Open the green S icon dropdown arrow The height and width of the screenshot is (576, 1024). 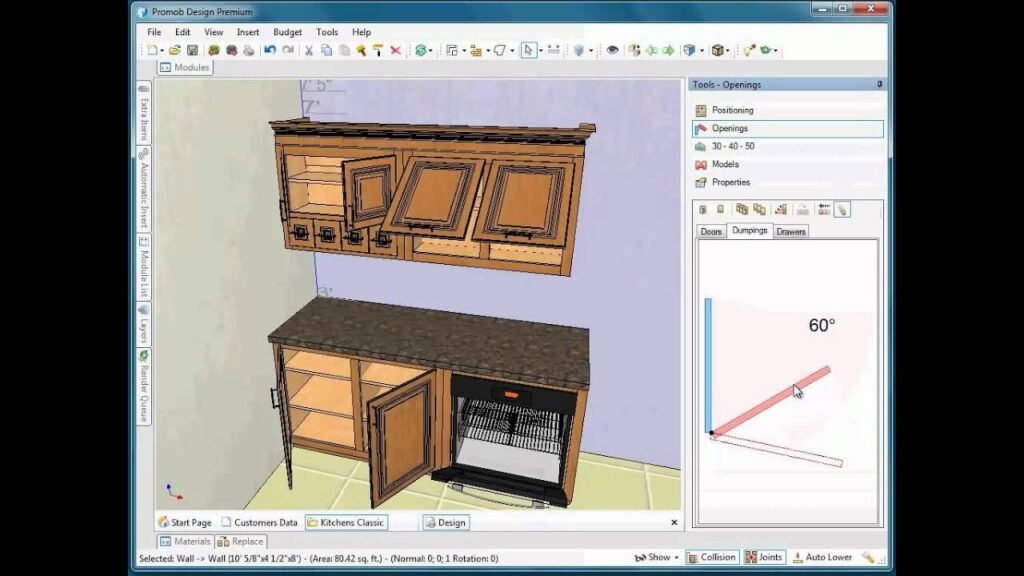[430, 51]
